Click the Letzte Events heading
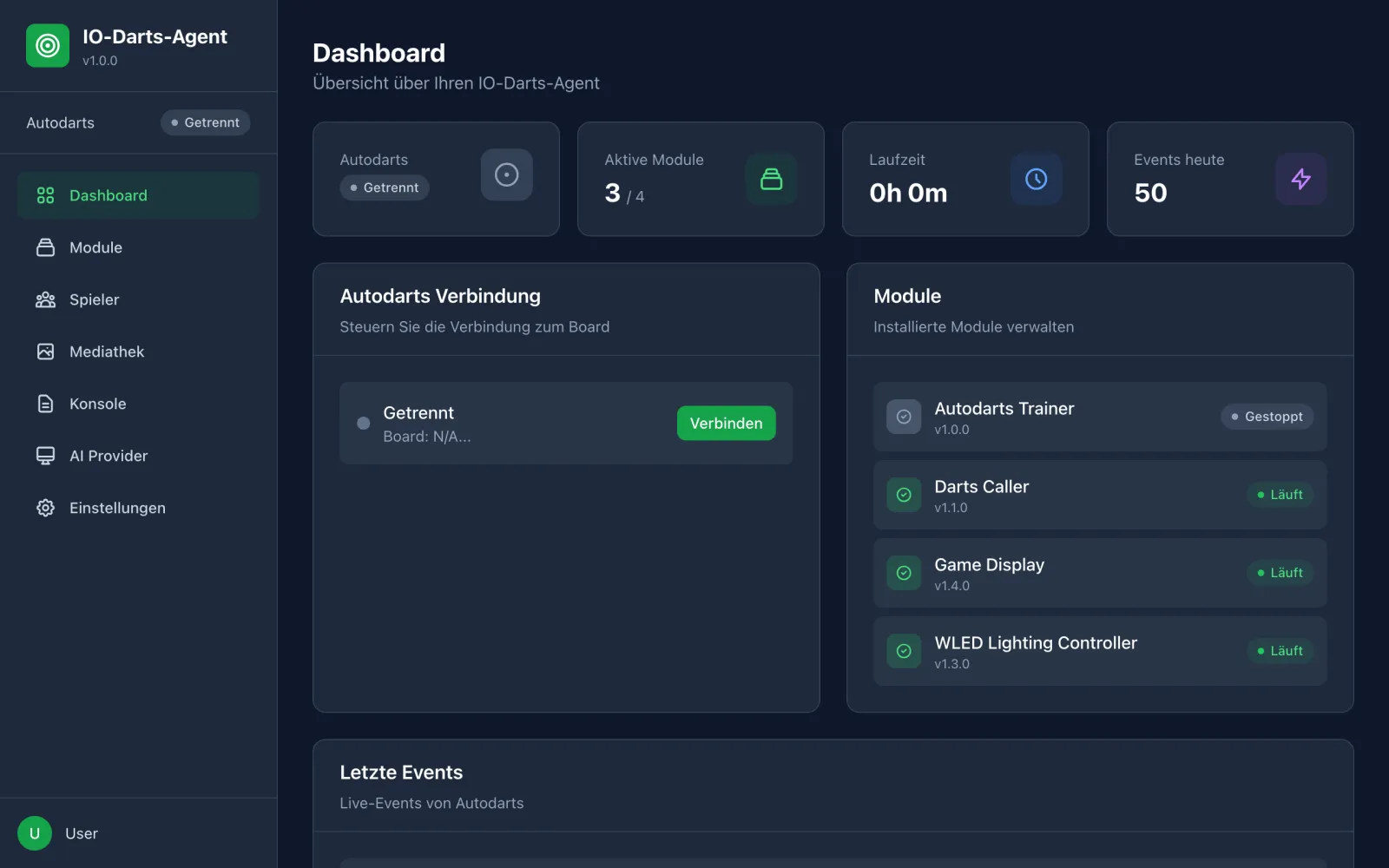This screenshot has width=1389, height=868. click(x=401, y=773)
